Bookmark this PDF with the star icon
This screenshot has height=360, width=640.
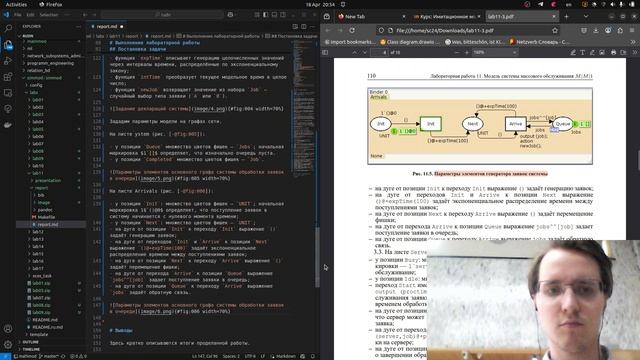[x=555, y=30]
